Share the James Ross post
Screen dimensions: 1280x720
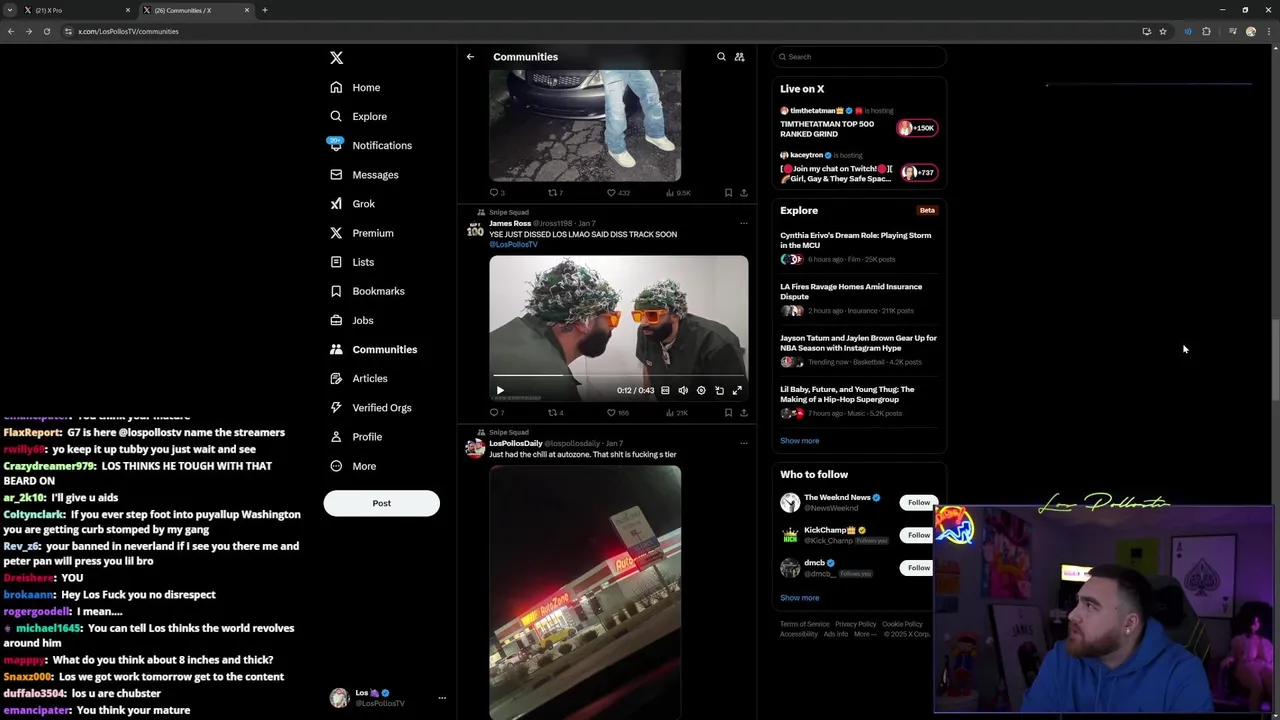click(743, 413)
